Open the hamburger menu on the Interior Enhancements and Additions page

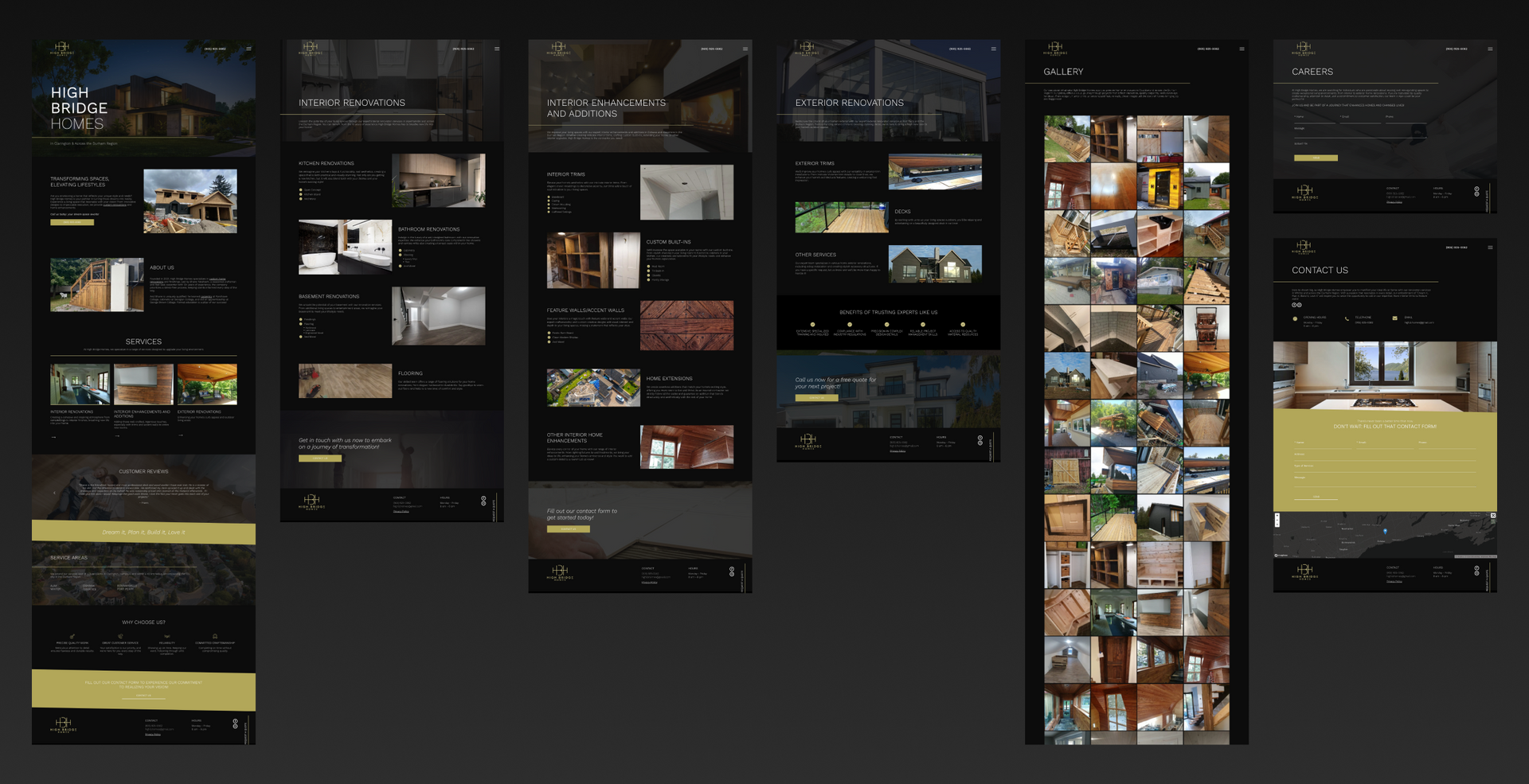pos(745,49)
